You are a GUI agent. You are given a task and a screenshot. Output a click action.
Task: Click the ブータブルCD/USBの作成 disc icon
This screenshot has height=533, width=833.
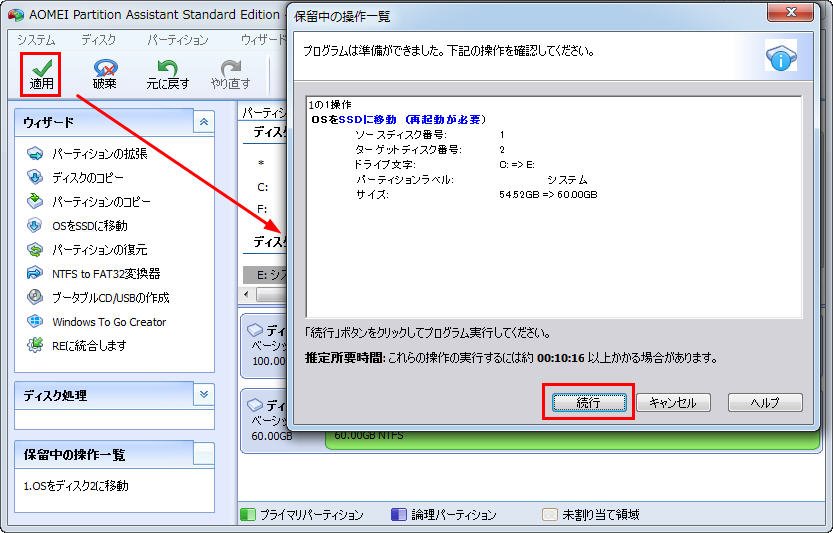(35, 297)
